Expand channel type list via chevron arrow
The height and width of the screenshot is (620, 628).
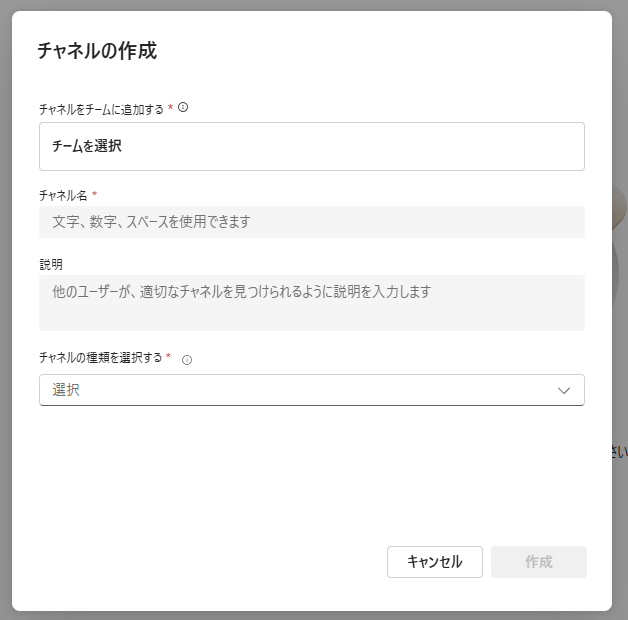[564, 391]
